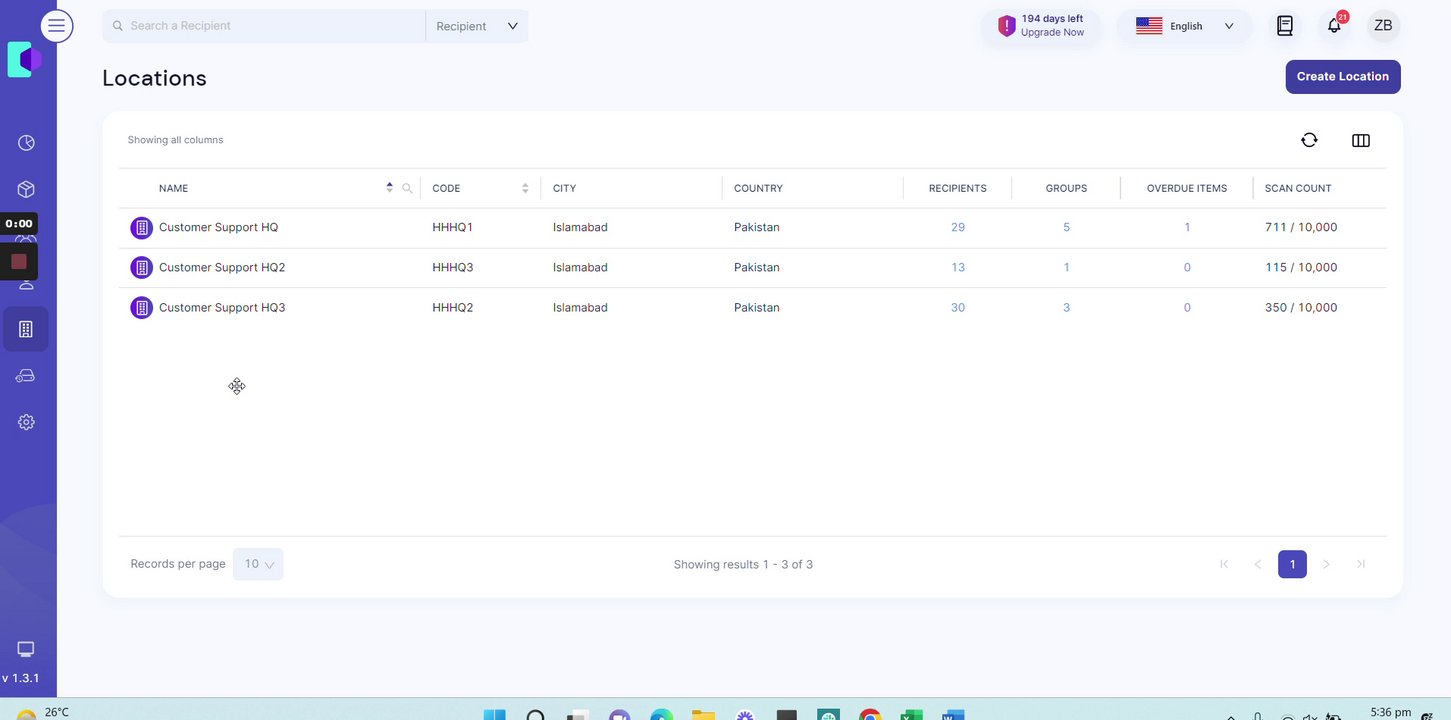This screenshot has height=720, width=1451.
Task: Click the US flag language icon
Action: [1149, 26]
